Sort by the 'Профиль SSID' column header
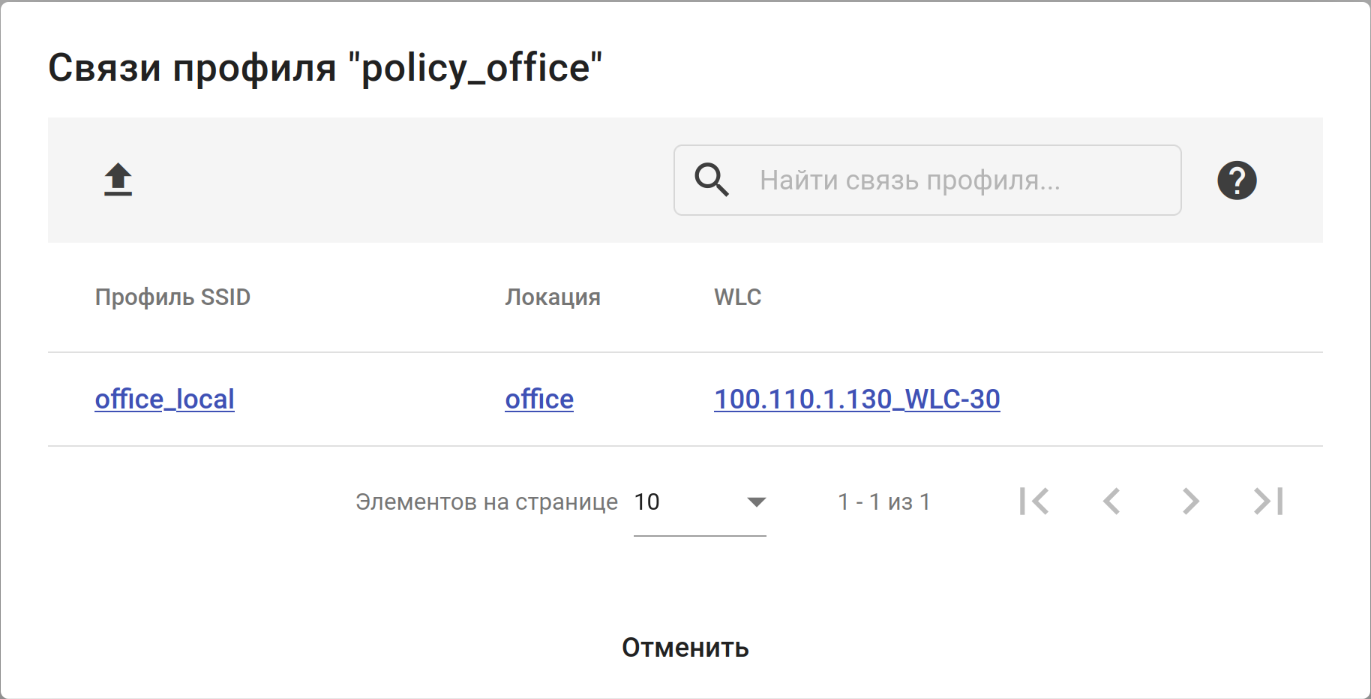The width and height of the screenshot is (1371, 699). pyautogui.click(x=173, y=298)
